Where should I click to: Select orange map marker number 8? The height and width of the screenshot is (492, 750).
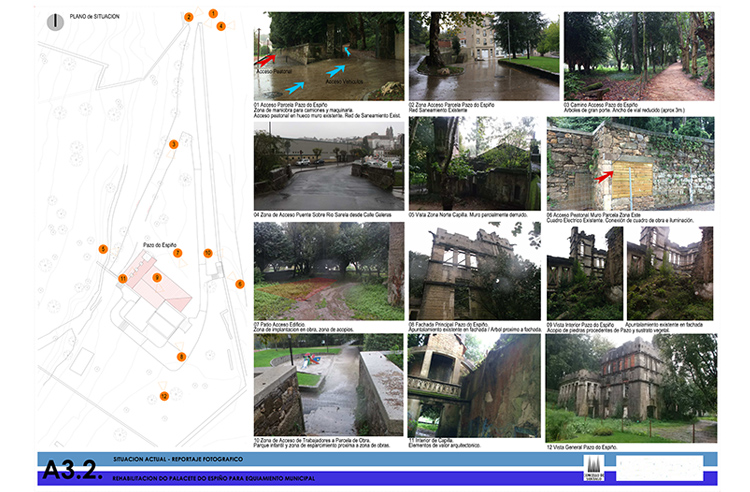(x=181, y=356)
